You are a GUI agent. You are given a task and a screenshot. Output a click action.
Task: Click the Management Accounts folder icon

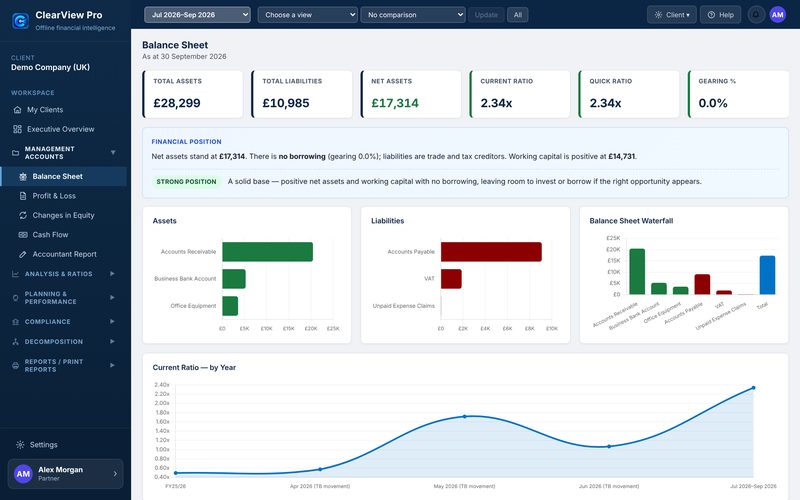pos(15,153)
